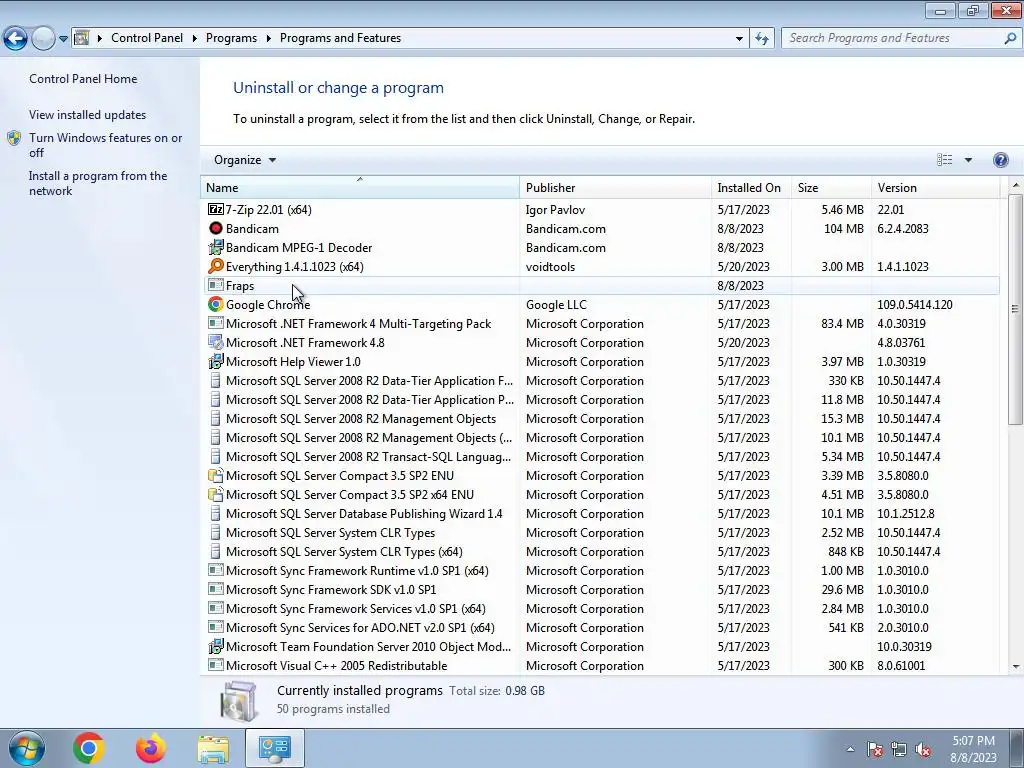Open the view options dropdown arrow
Screen dimensions: 1024x768
[968, 160]
